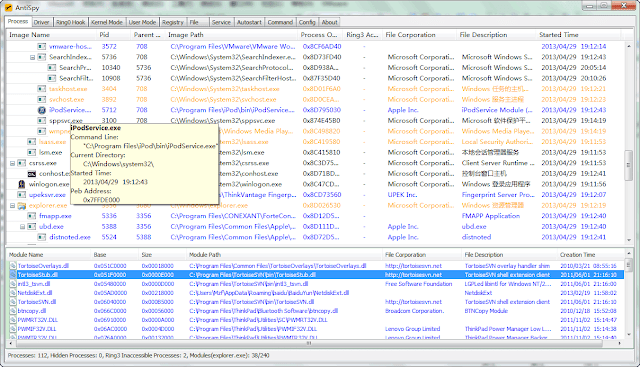Select the distnoted.exe process row
This screenshot has height=367, width=640.
tap(315, 237)
